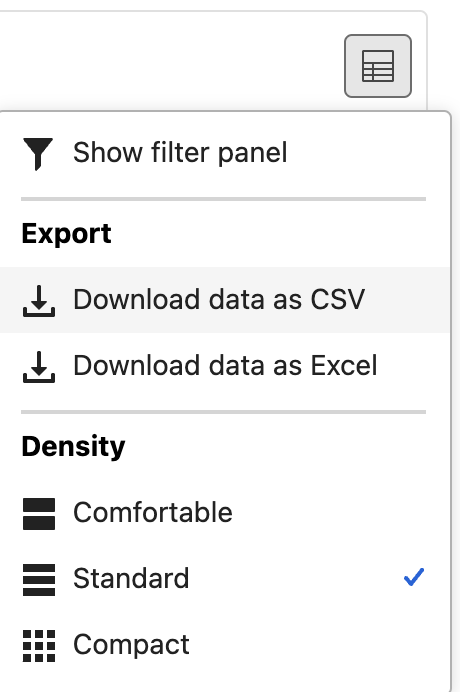Select Comfortable density option
Screen dimensions: 460x692
point(225,513)
